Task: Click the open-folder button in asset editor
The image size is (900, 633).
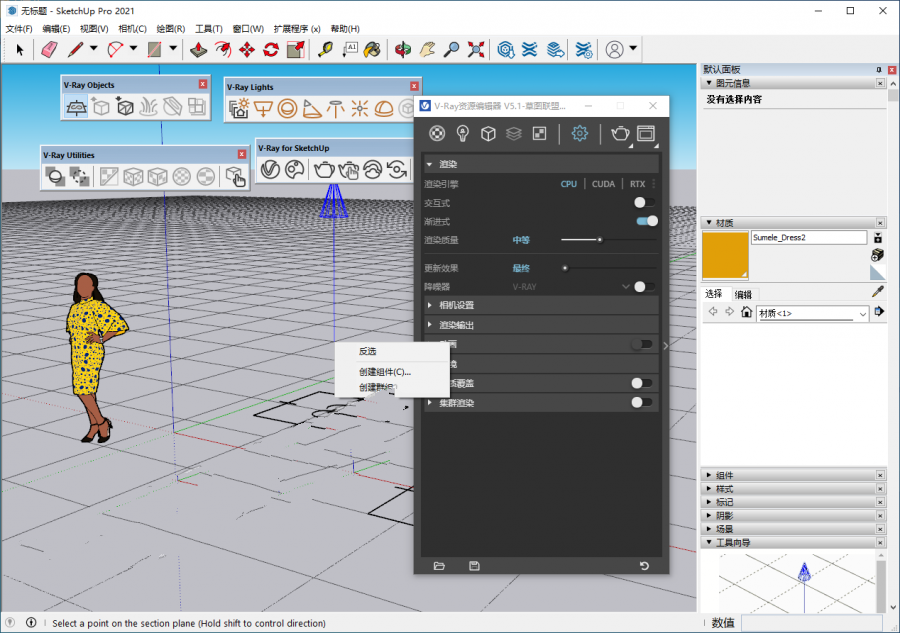Action: pos(439,566)
